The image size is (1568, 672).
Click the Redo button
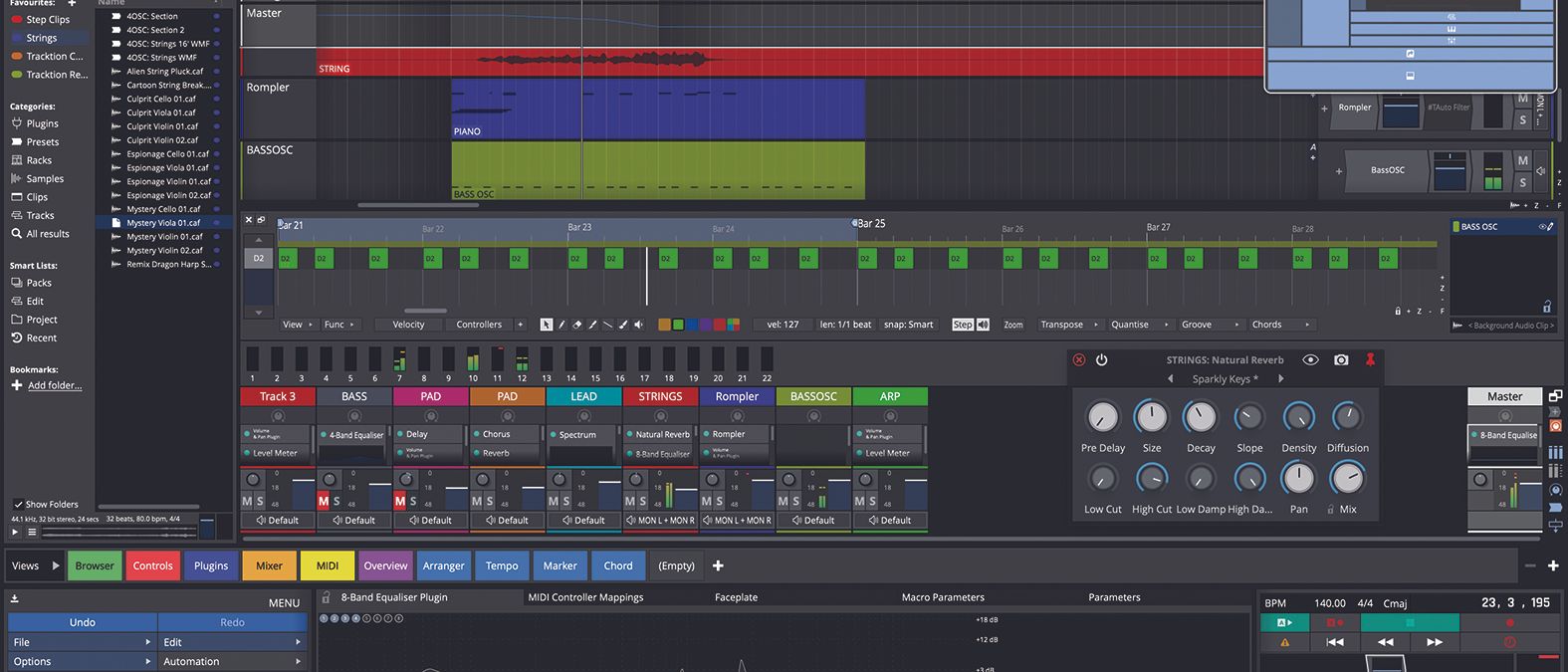point(232,622)
